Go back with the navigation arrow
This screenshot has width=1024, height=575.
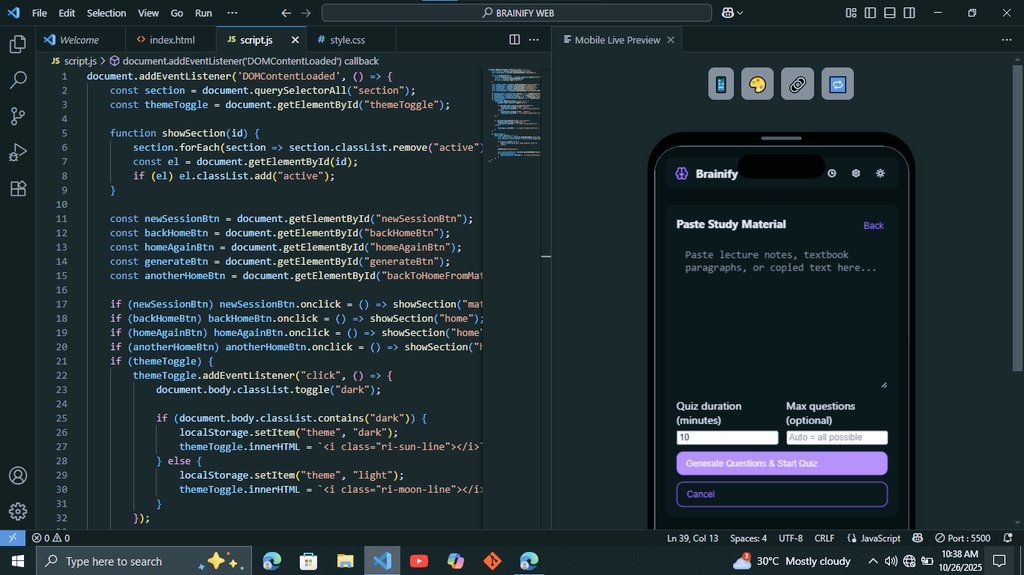point(286,12)
